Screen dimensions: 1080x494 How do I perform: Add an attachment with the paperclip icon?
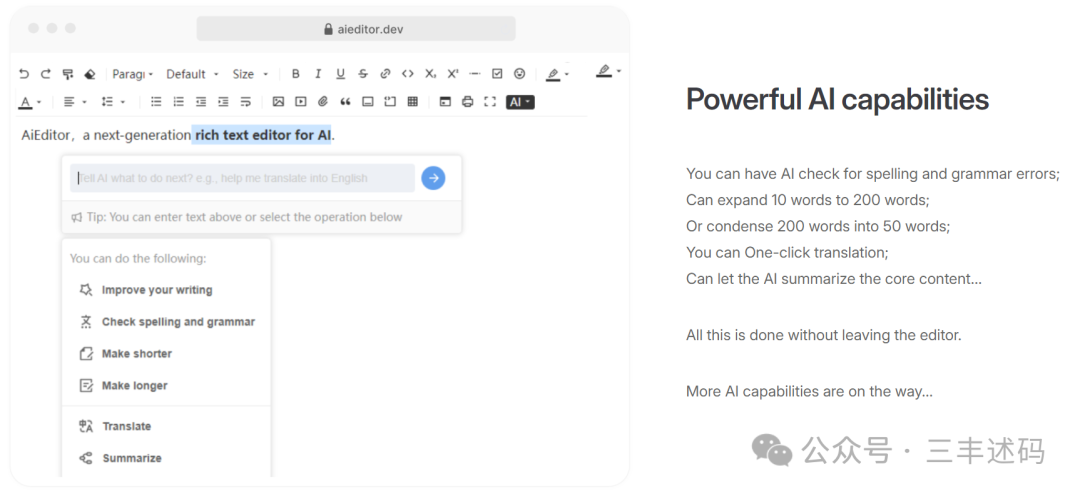(323, 102)
